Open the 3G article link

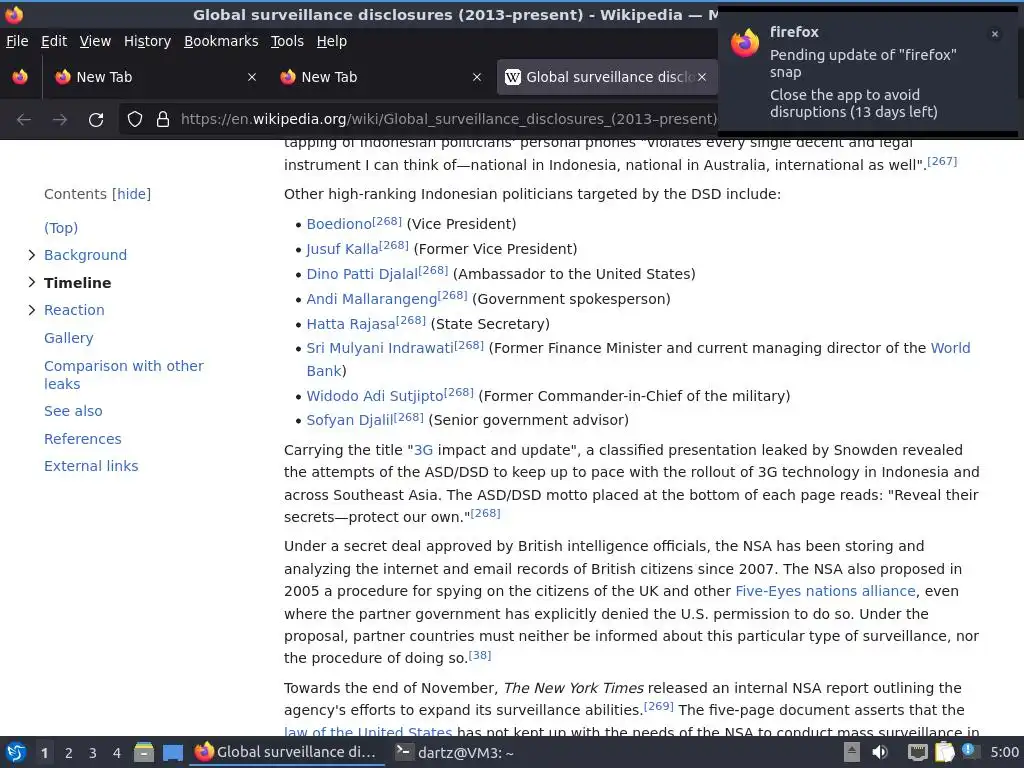(x=423, y=450)
